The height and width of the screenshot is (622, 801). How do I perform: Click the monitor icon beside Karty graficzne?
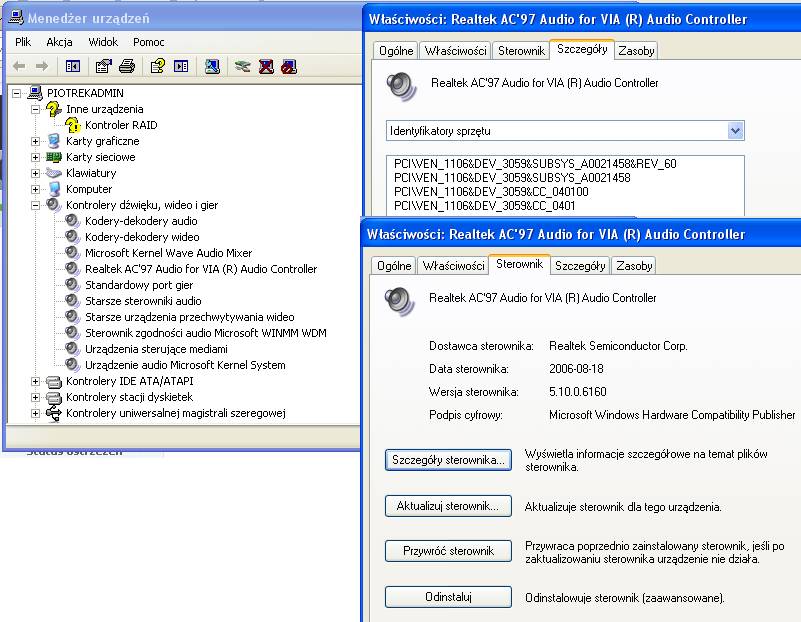pos(54,141)
